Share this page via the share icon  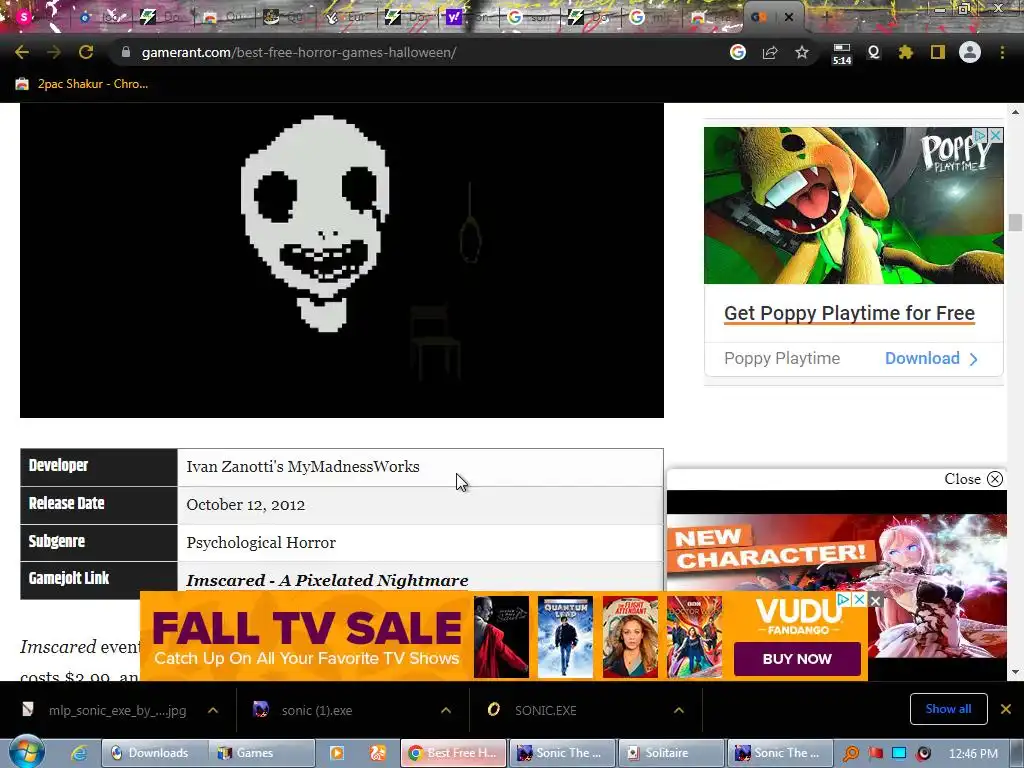click(770, 52)
